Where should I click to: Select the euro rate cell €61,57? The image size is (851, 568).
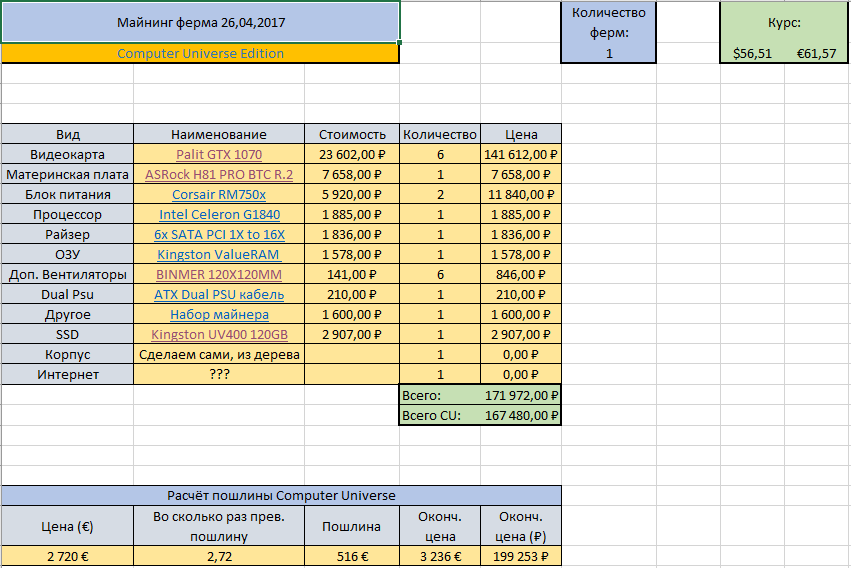(816, 53)
